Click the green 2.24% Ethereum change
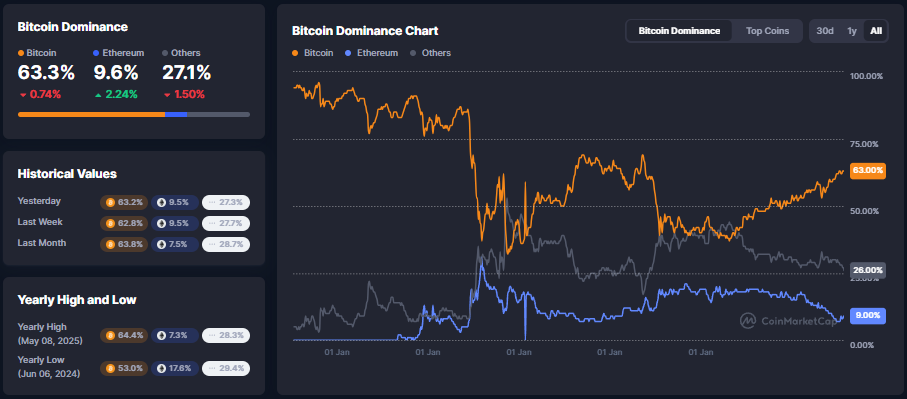The image size is (907, 399). (116, 94)
